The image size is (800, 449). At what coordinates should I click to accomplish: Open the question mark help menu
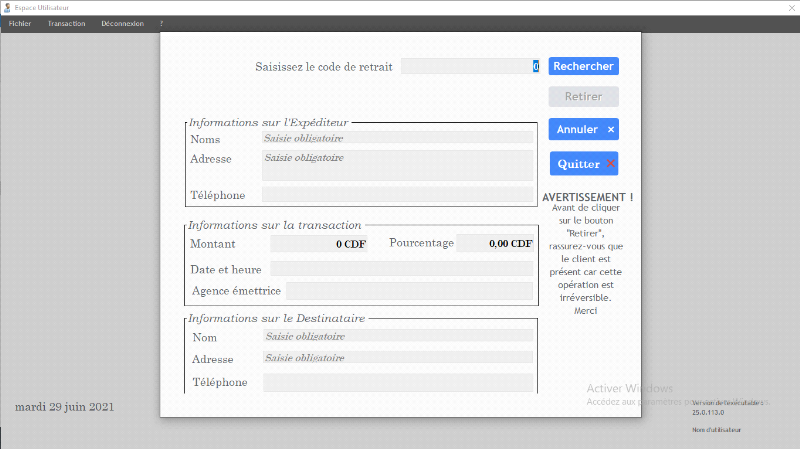tap(161, 23)
